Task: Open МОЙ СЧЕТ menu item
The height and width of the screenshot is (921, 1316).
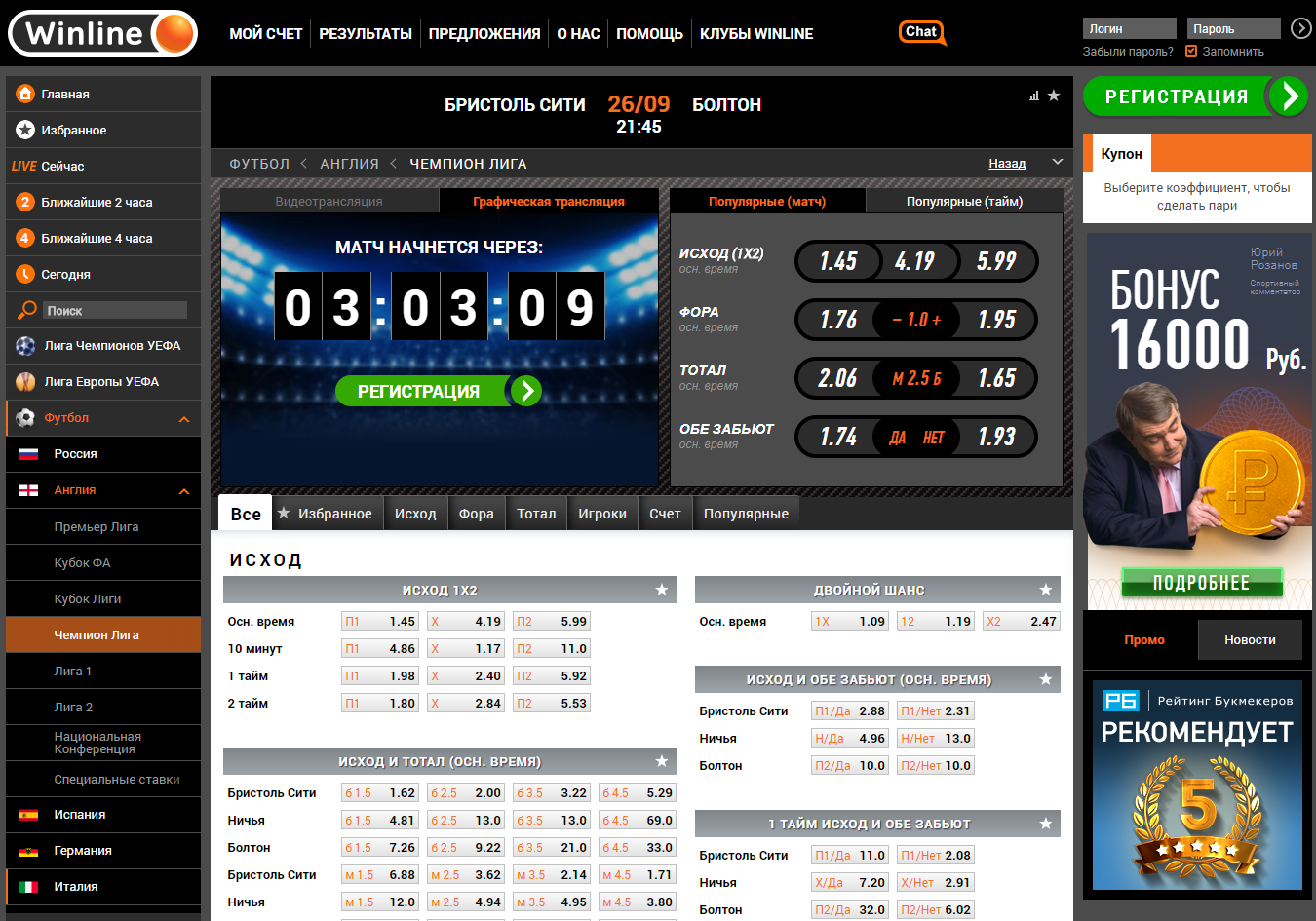Action: [x=266, y=33]
